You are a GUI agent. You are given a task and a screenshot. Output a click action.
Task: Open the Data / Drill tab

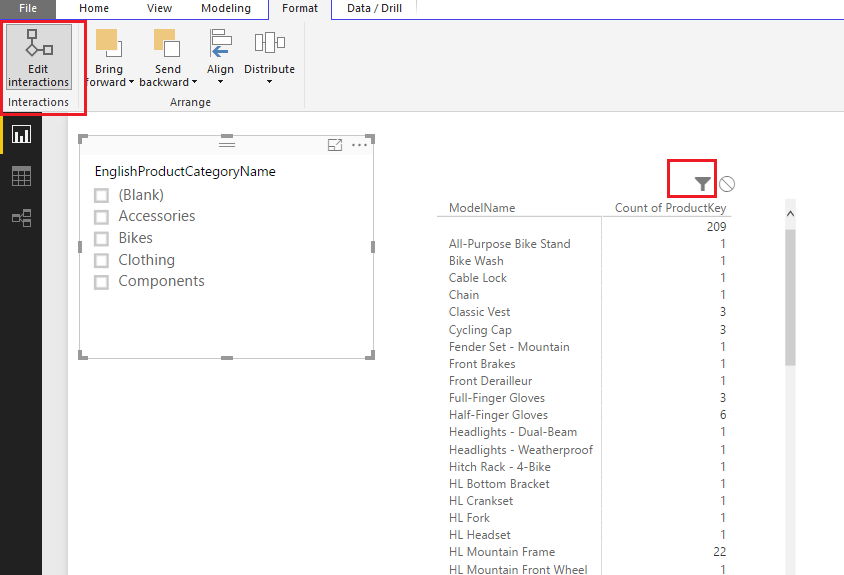point(375,9)
